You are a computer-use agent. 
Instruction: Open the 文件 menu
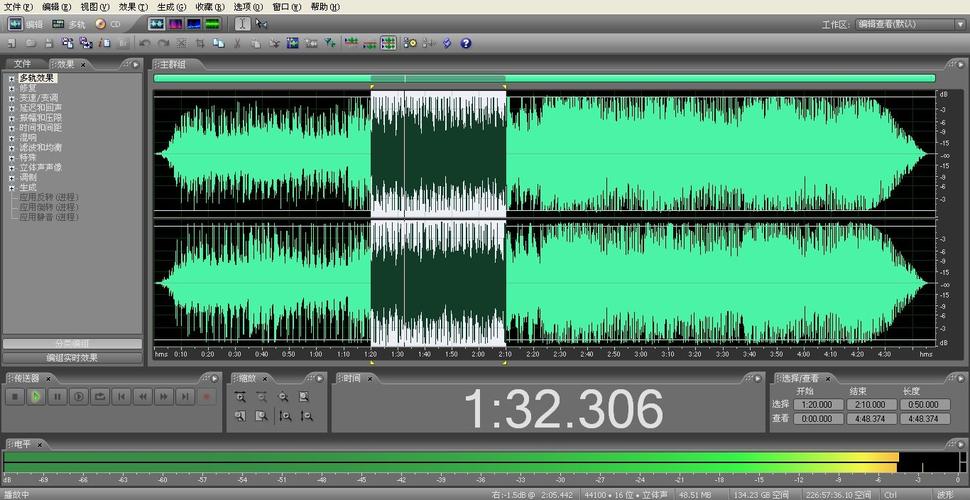click(18, 7)
